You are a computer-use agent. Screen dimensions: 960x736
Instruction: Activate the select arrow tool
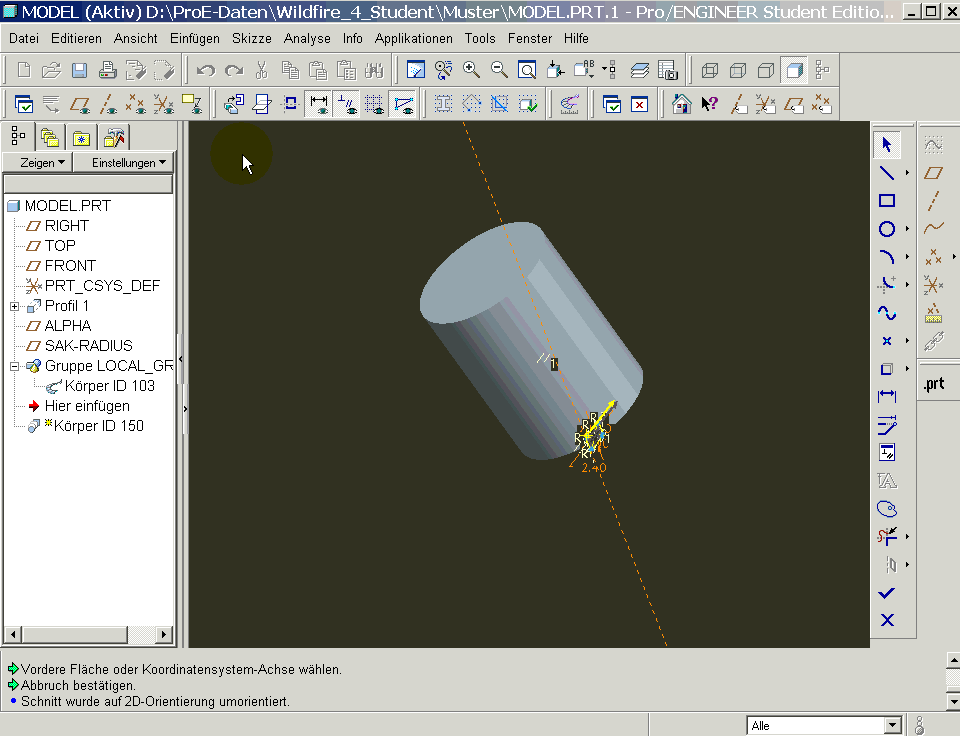[x=887, y=145]
